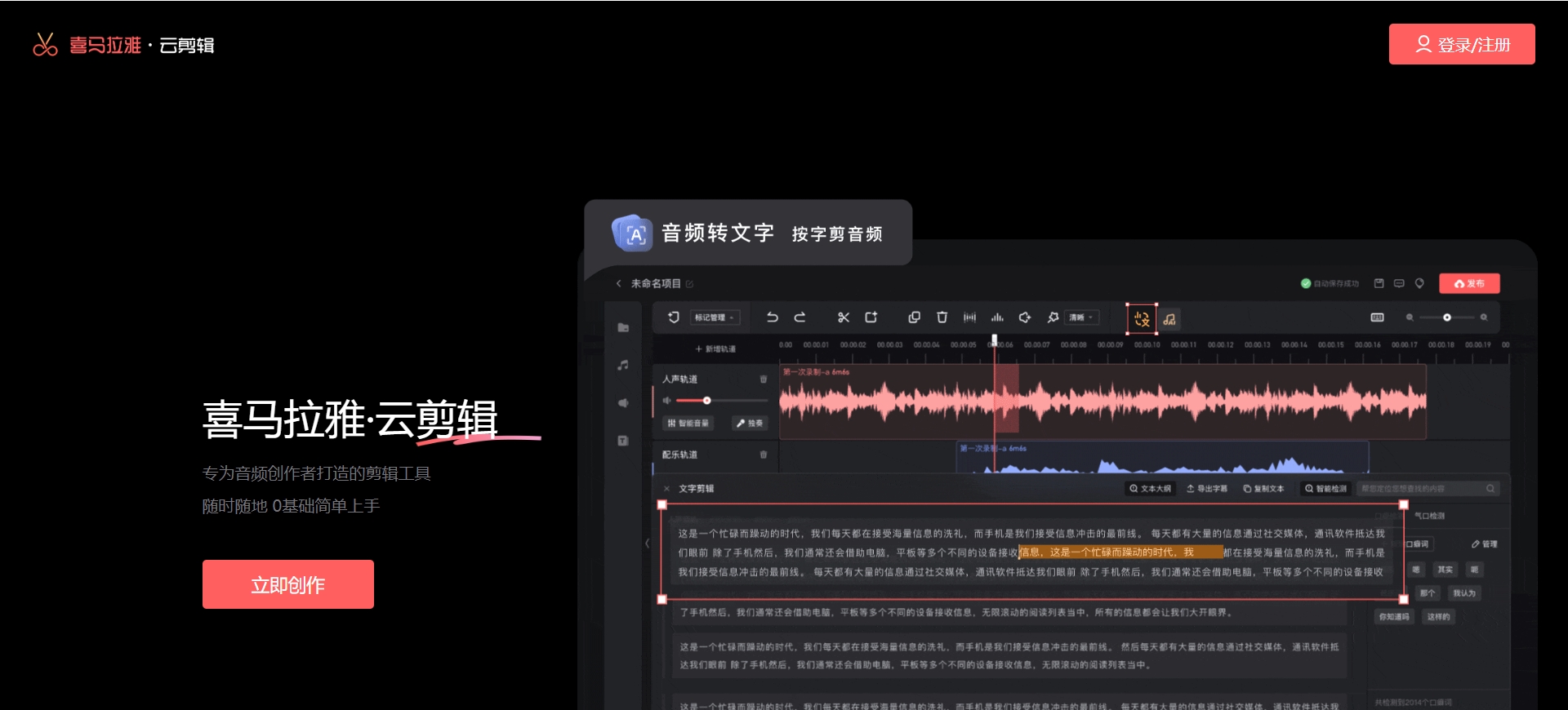Screen dimensions: 1568x710
Task: Switch to the 气口检测 tab
Action: coord(1430,516)
